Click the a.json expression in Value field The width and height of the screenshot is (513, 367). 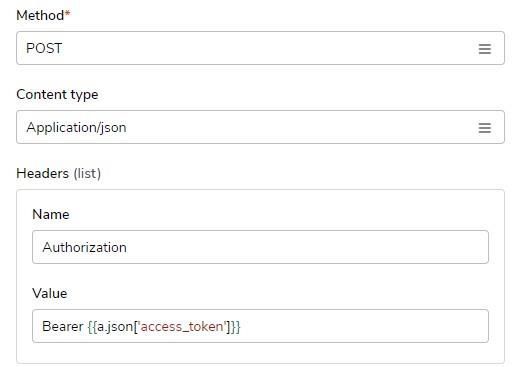[115, 327]
